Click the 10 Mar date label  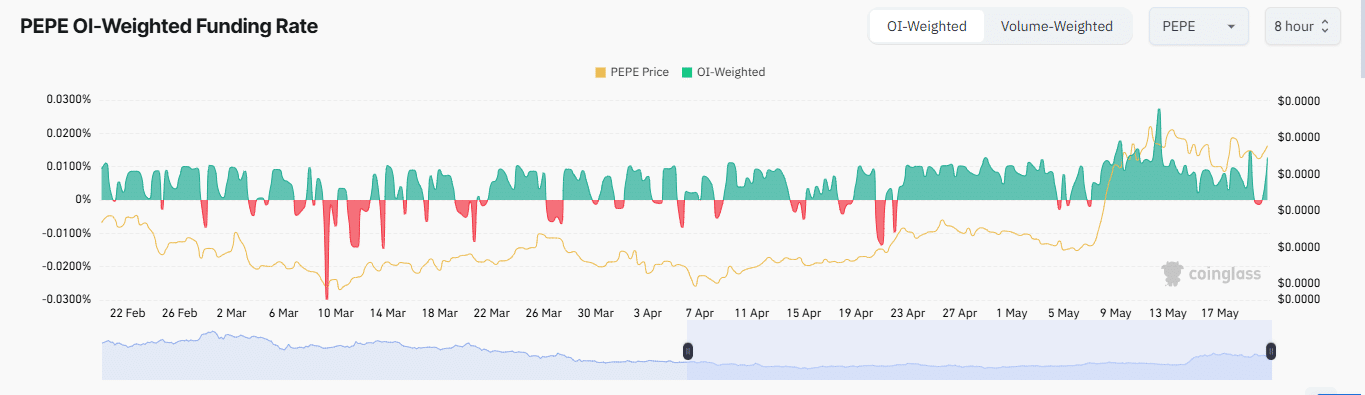point(335,313)
